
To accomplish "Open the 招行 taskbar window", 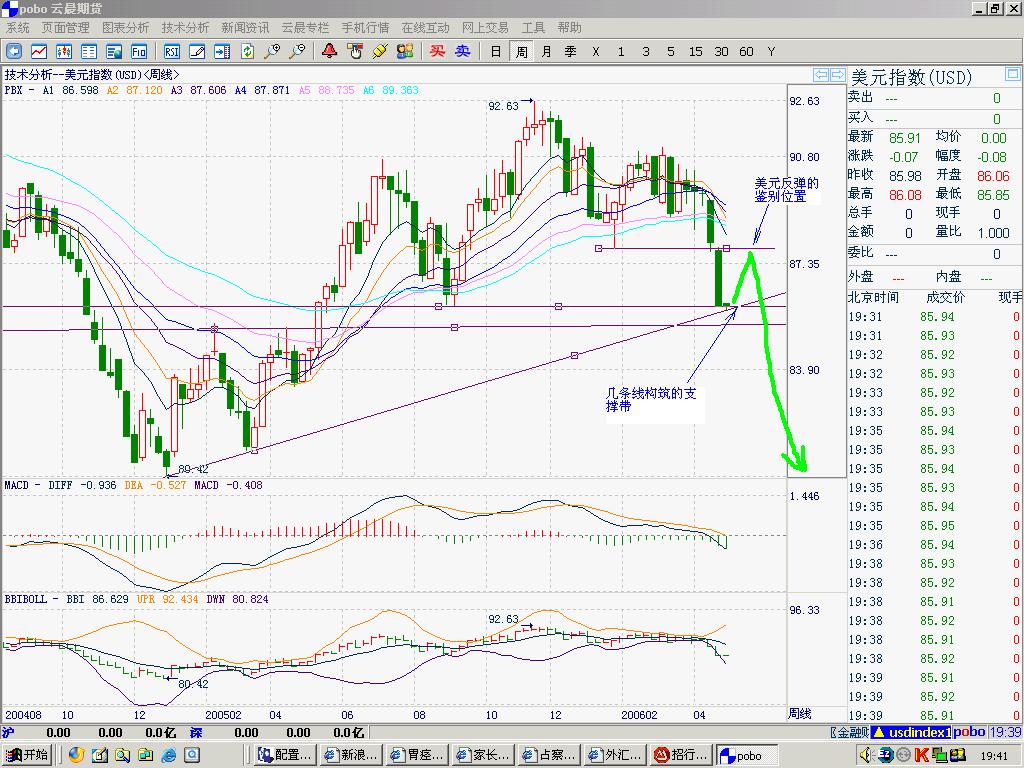I will [682, 755].
